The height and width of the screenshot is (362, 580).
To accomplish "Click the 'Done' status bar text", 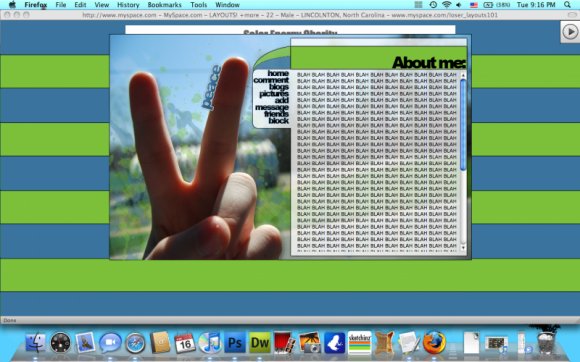I will click(x=10, y=320).
